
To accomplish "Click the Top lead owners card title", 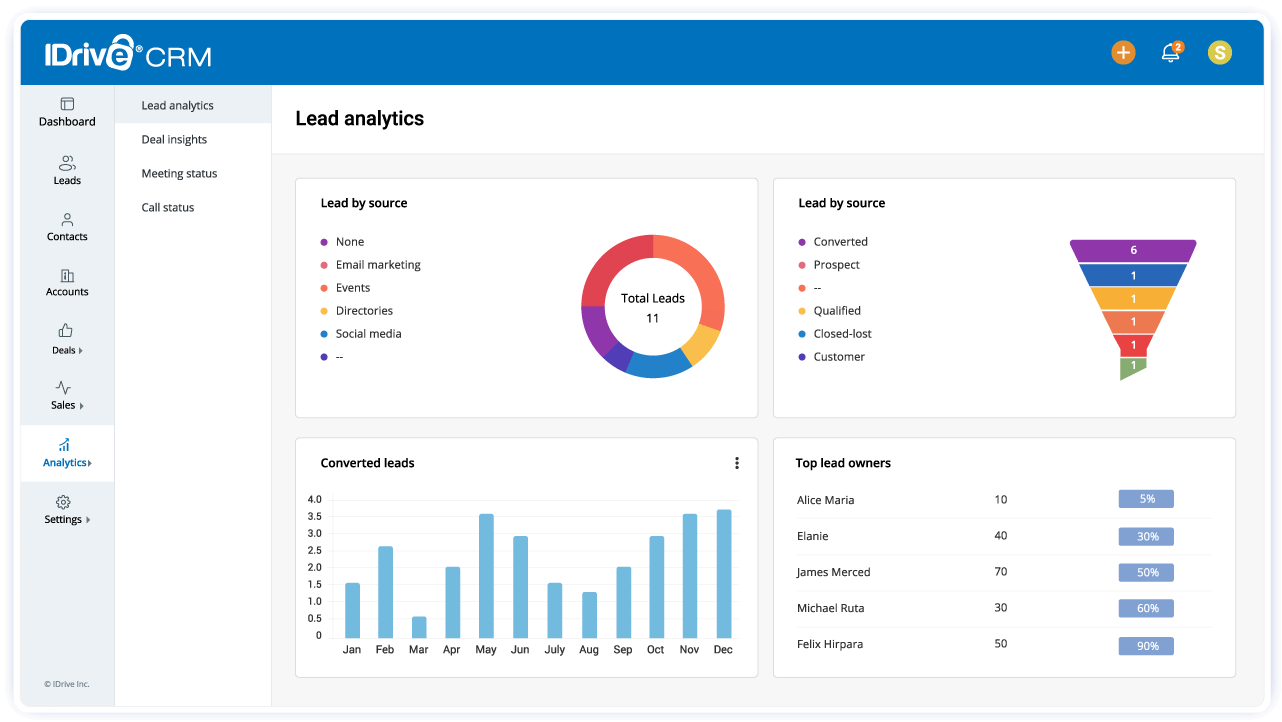I will [x=843, y=463].
